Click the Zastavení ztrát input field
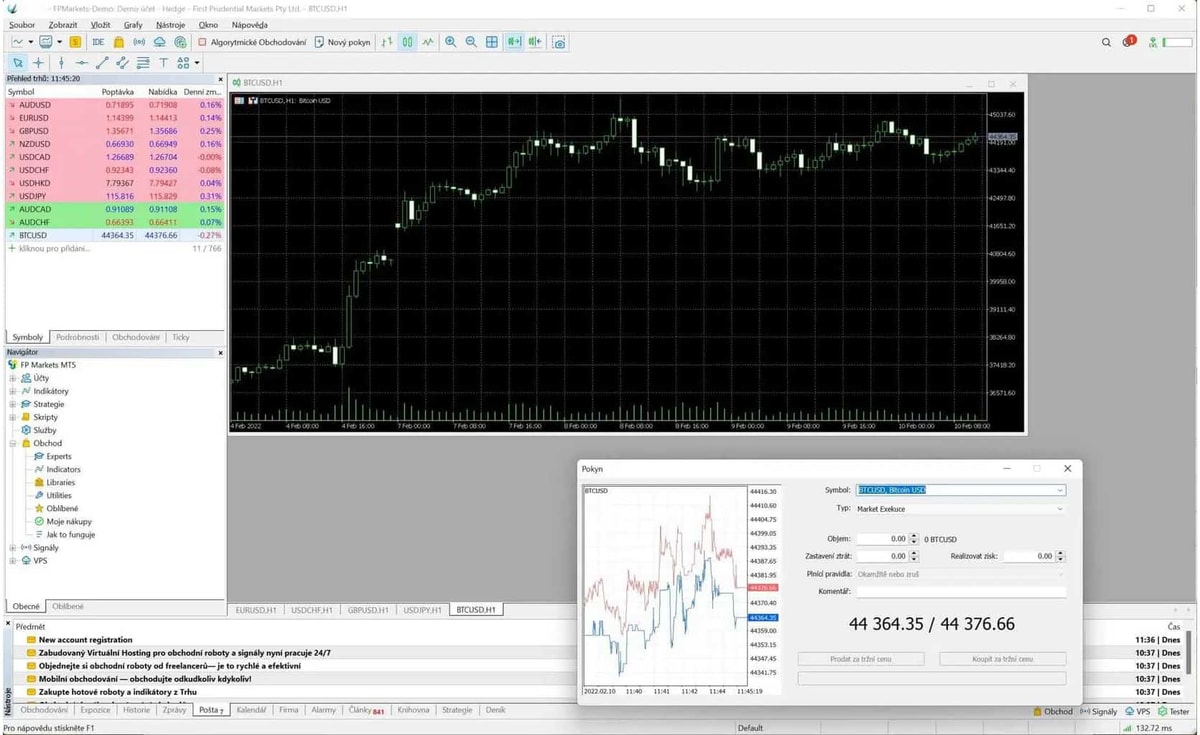This screenshot has width=1200, height=735. click(883, 556)
